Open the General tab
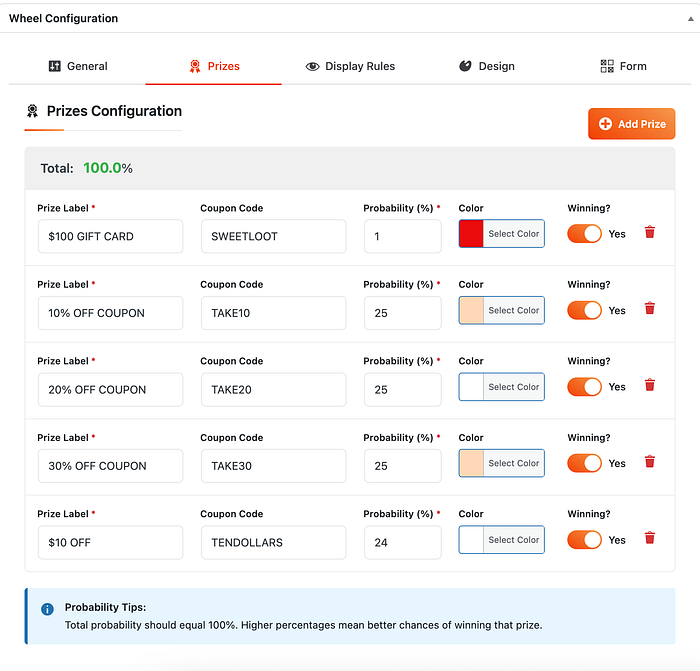This screenshot has width=700, height=671. pos(78,66)
